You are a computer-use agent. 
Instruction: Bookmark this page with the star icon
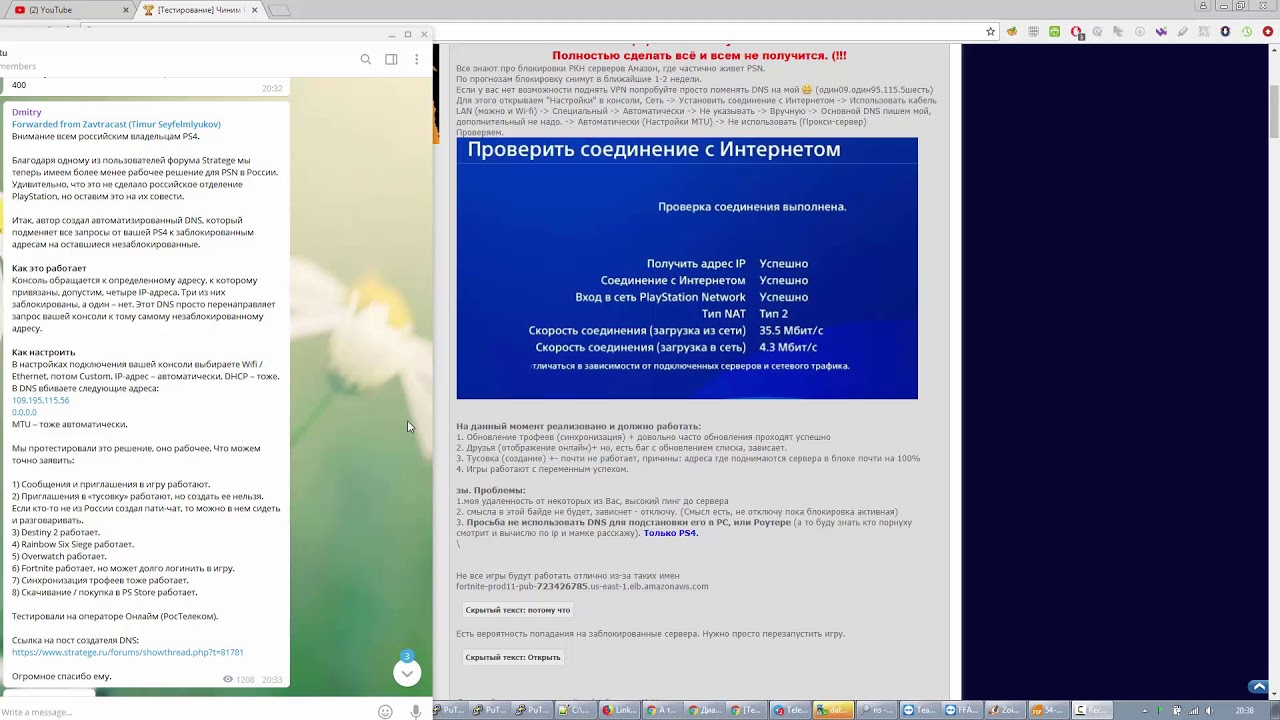click(x=991, y=32)
